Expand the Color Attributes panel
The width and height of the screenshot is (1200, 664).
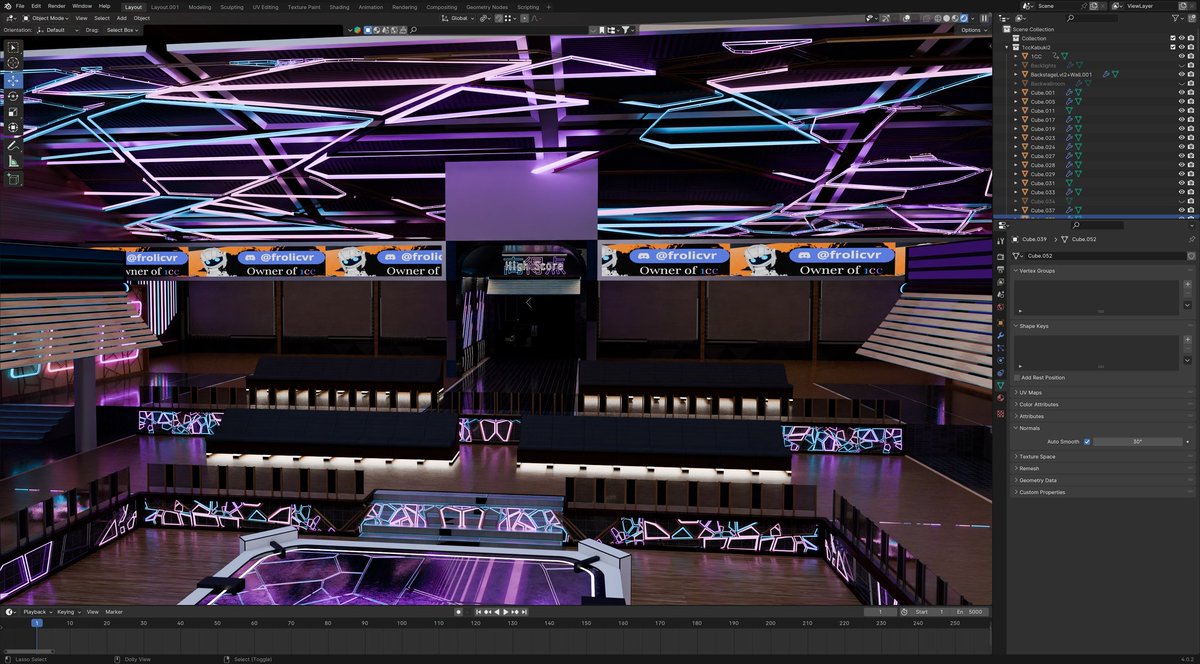1038,404
